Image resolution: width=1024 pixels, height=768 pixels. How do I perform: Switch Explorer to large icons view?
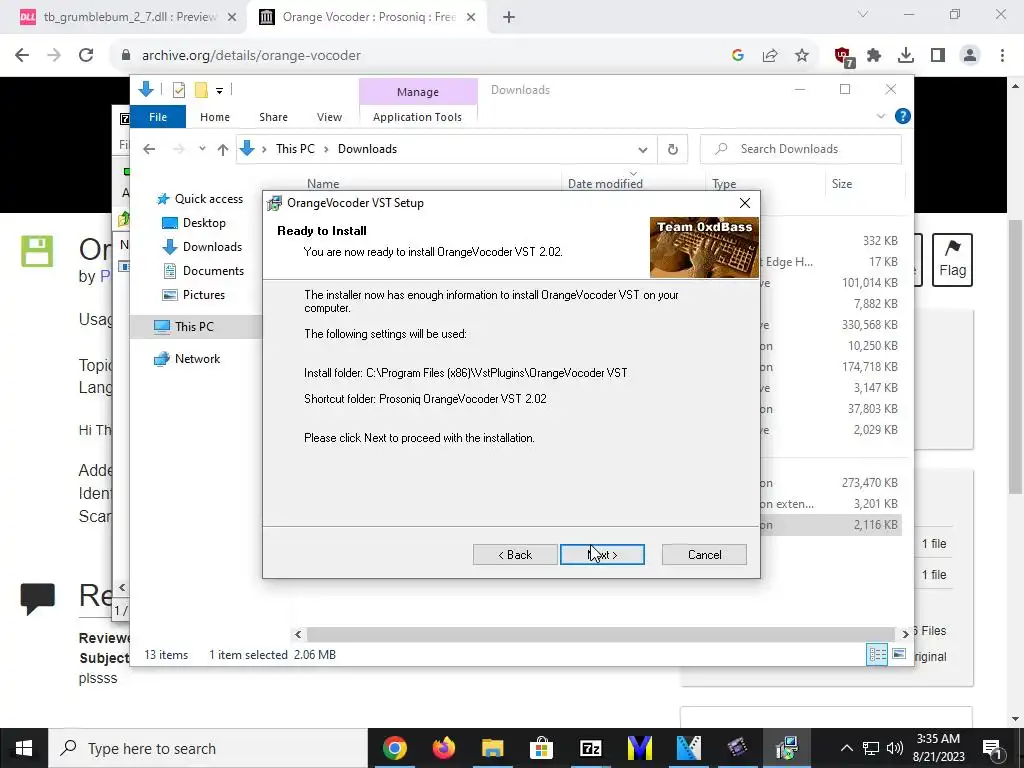coord(899,654)
